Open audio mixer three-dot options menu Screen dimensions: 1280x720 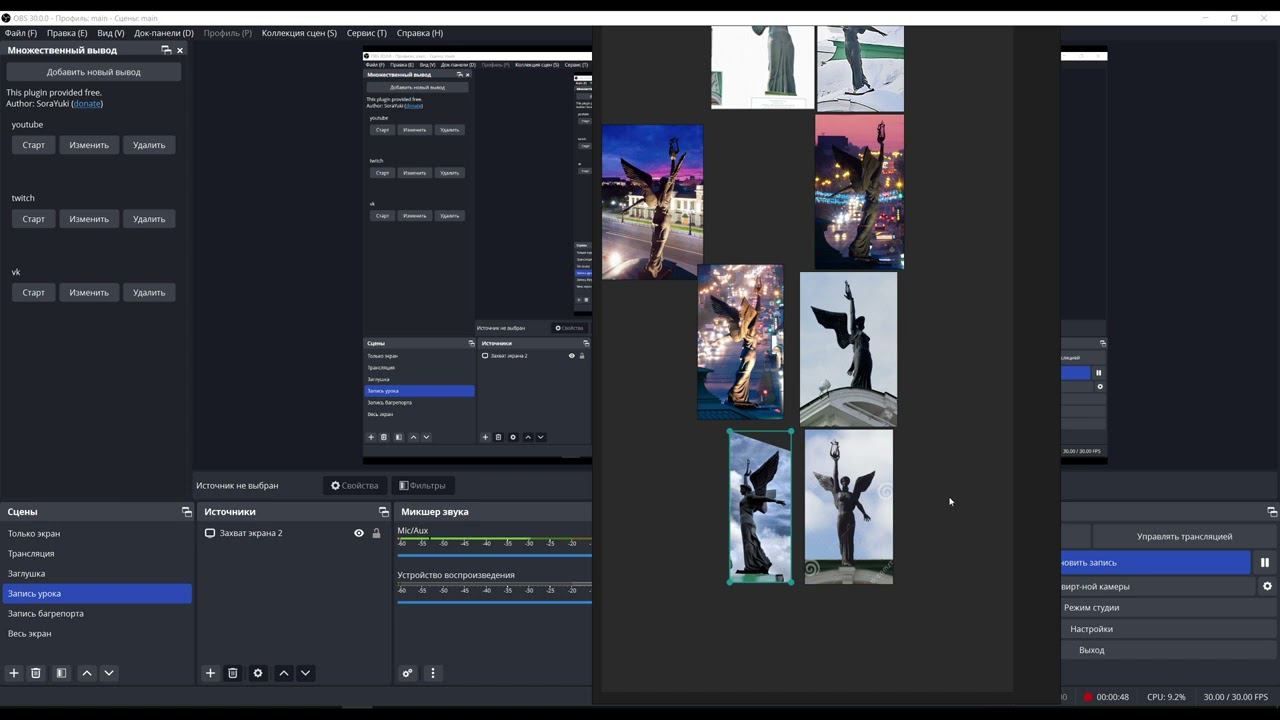(x=433, y=673)
